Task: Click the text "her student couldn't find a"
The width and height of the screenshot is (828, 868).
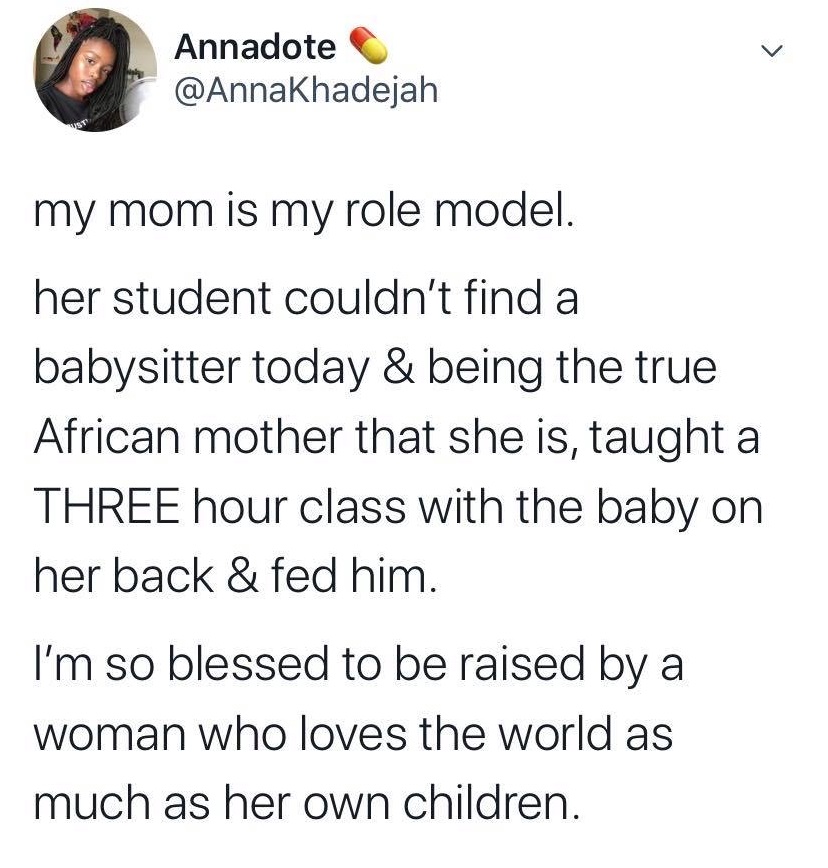Action: tap(306, 301)
